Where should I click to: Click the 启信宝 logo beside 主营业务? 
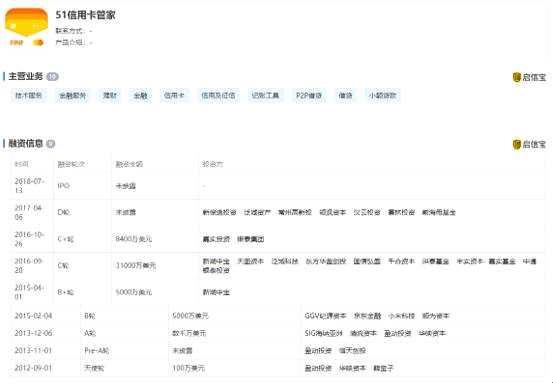(x=529, y=77)
